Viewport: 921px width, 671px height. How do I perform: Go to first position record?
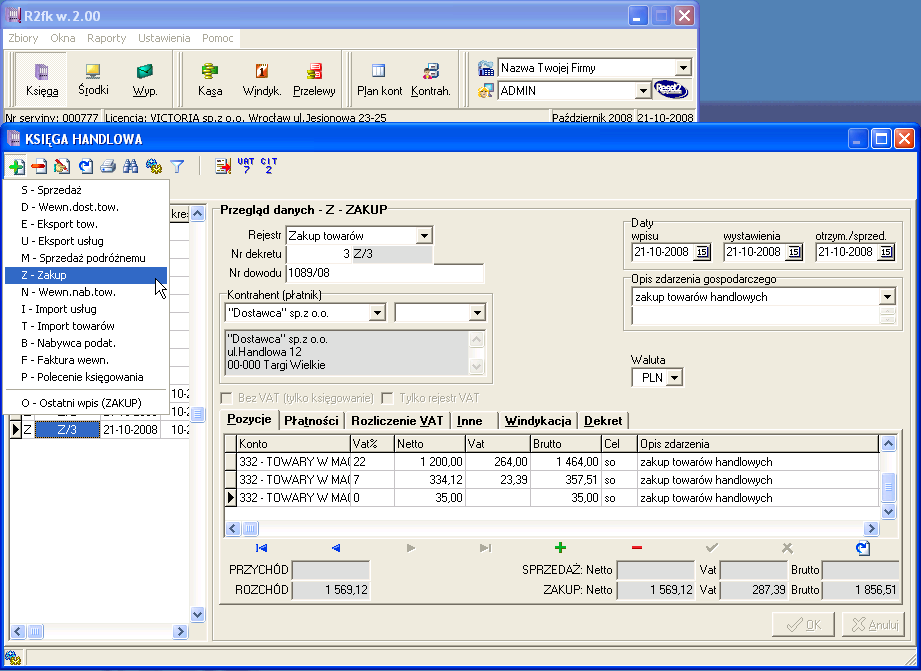(261, 548)
